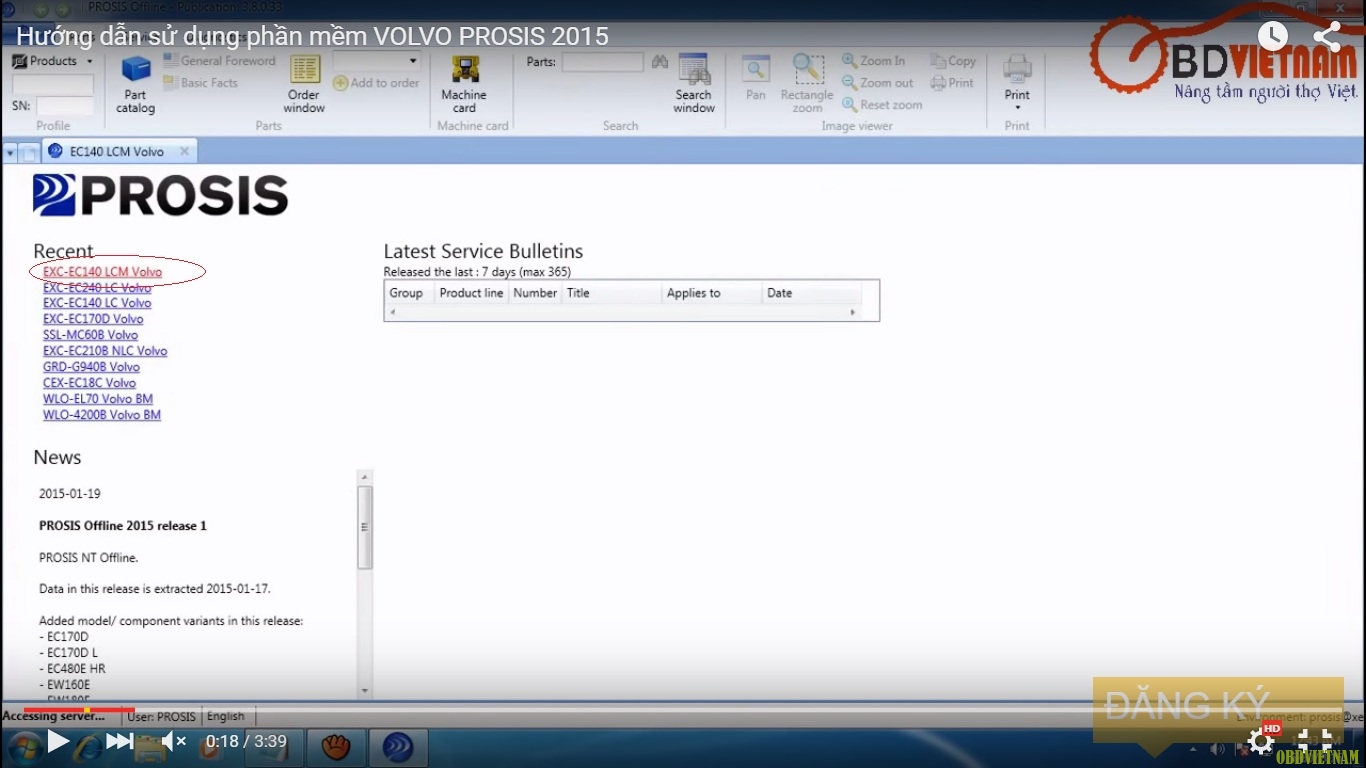Open YouTube settings gear icon

click(x=1261, y=741)
